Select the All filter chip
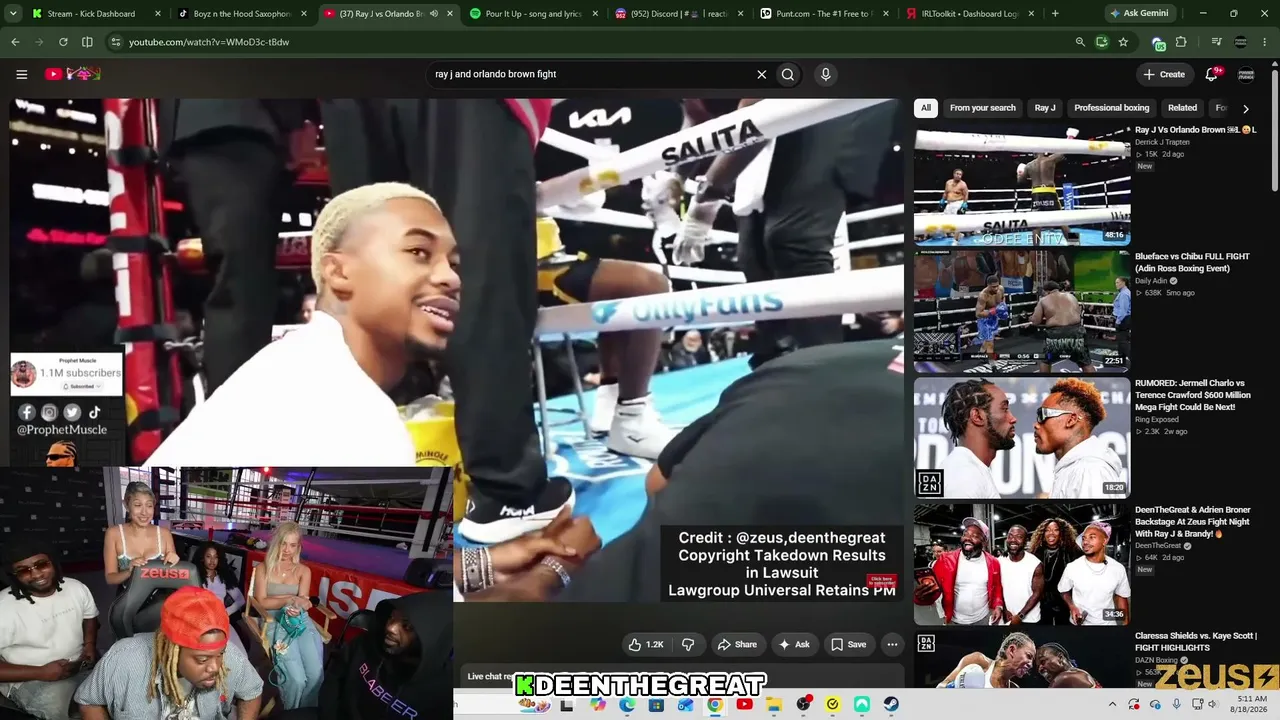 [x=926, y=108]
